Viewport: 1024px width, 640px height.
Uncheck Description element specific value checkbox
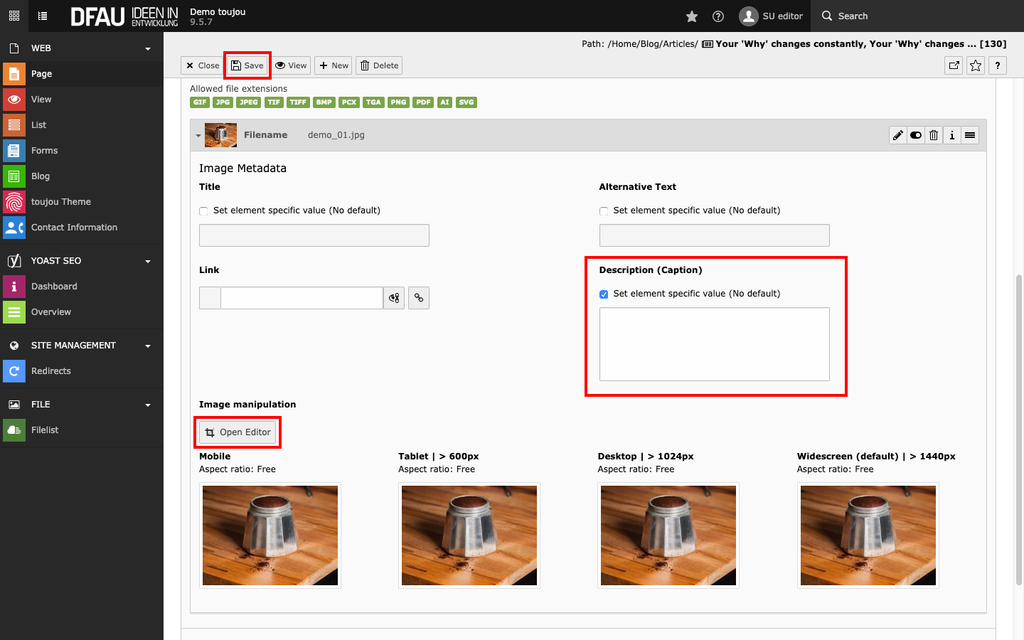(604, 294)
